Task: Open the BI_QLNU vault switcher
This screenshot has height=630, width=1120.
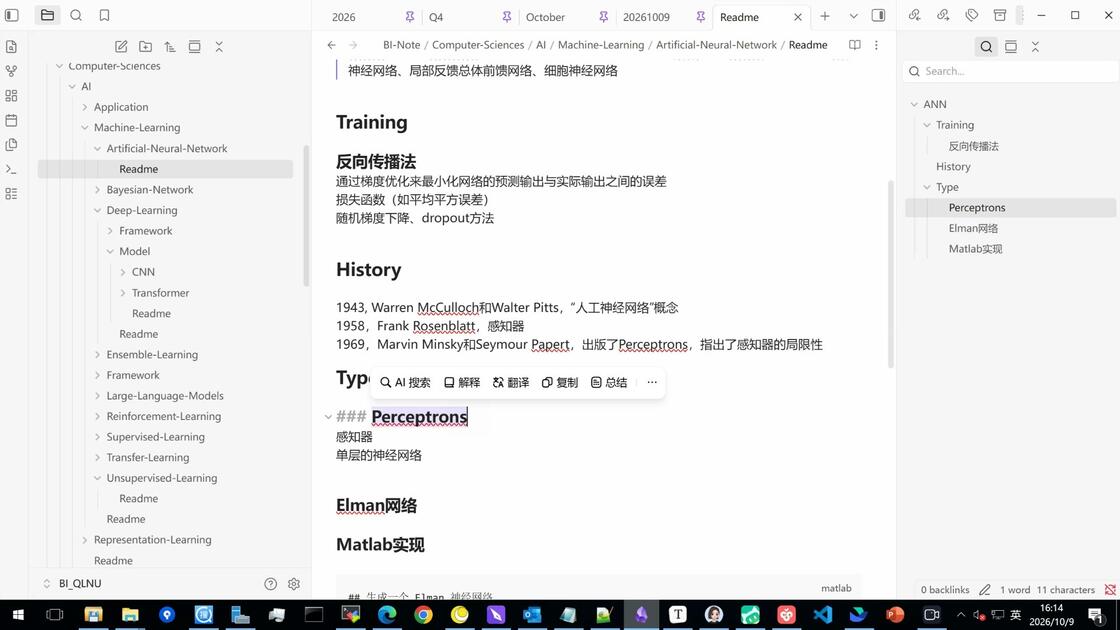Action: [71, 584]
